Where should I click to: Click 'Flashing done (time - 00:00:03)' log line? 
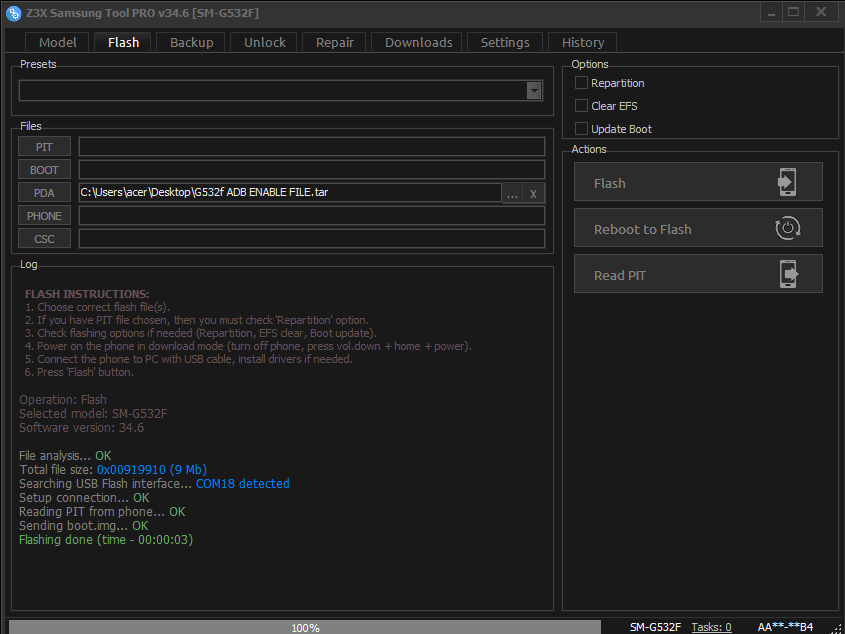pyautogui.click(x=106, y=540)
